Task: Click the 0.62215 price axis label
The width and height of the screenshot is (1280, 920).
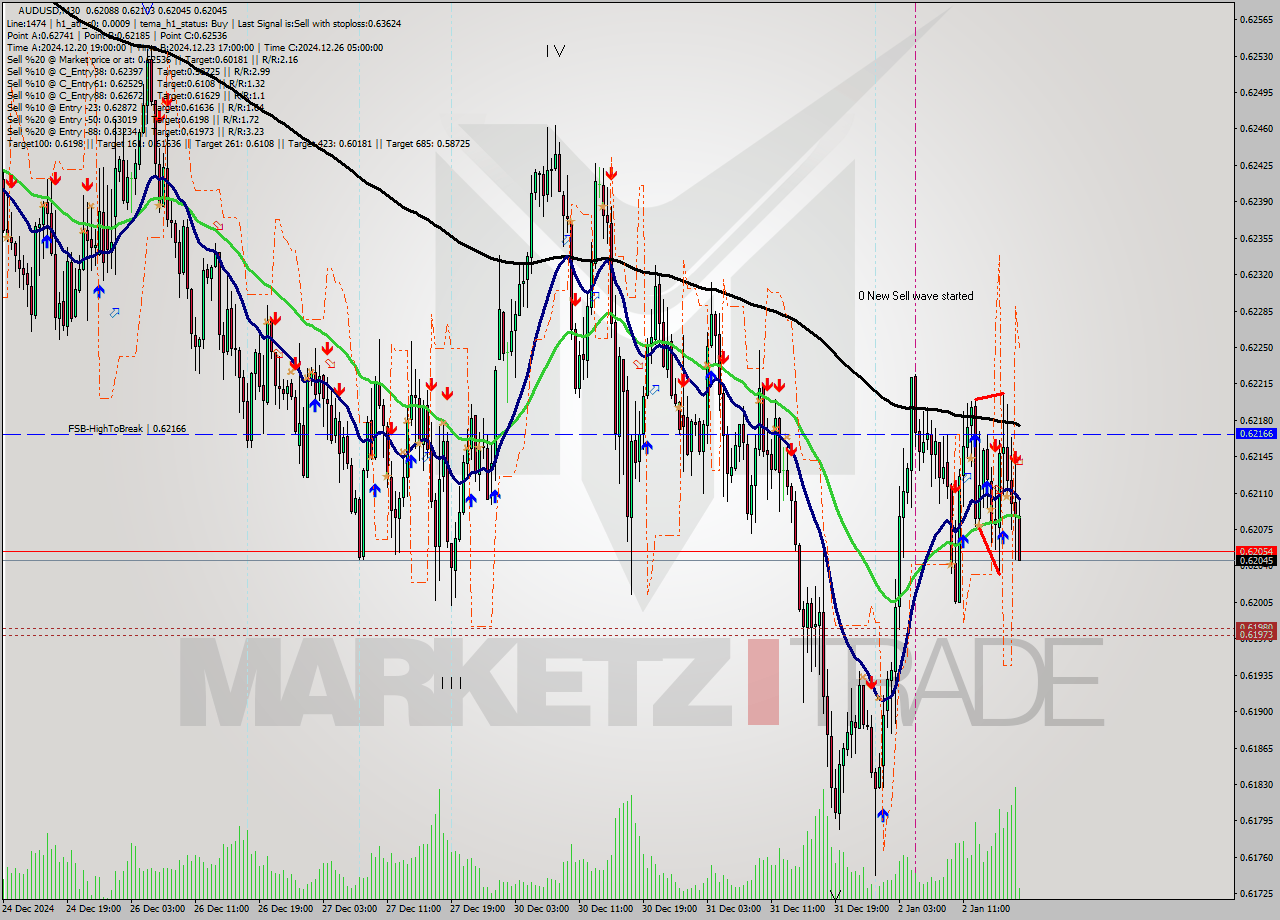Action: click(x=1257, y=383)
